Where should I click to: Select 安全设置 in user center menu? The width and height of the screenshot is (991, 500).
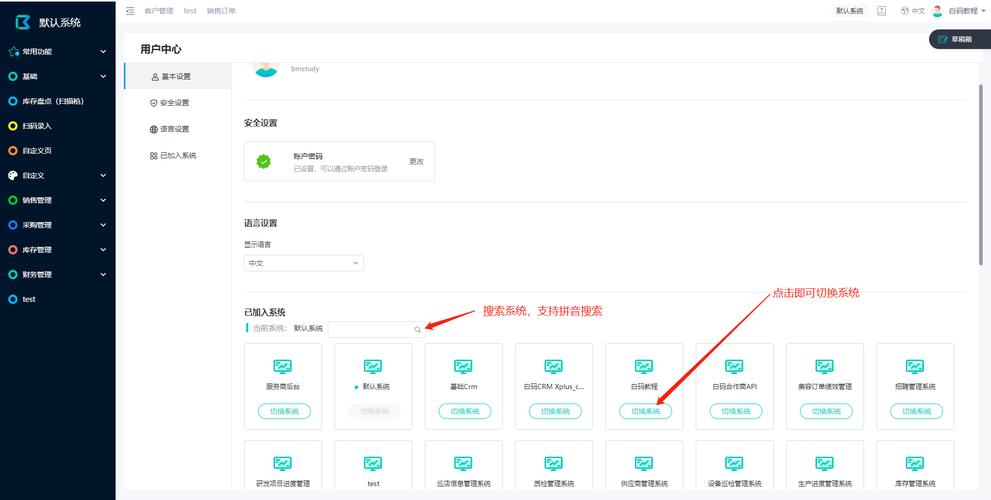[x=178, y=102]
